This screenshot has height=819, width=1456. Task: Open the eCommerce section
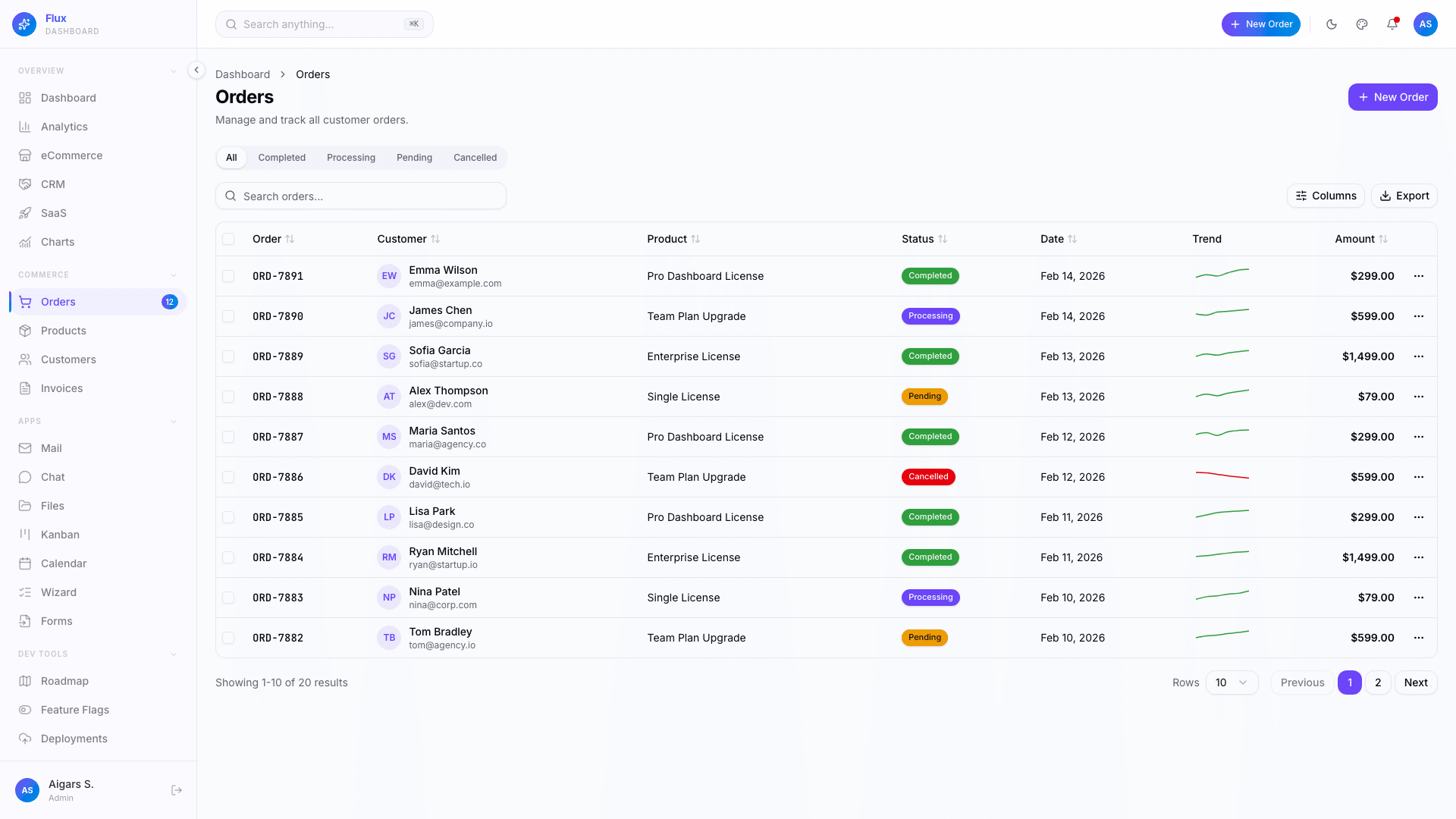(x=72, y=155)
